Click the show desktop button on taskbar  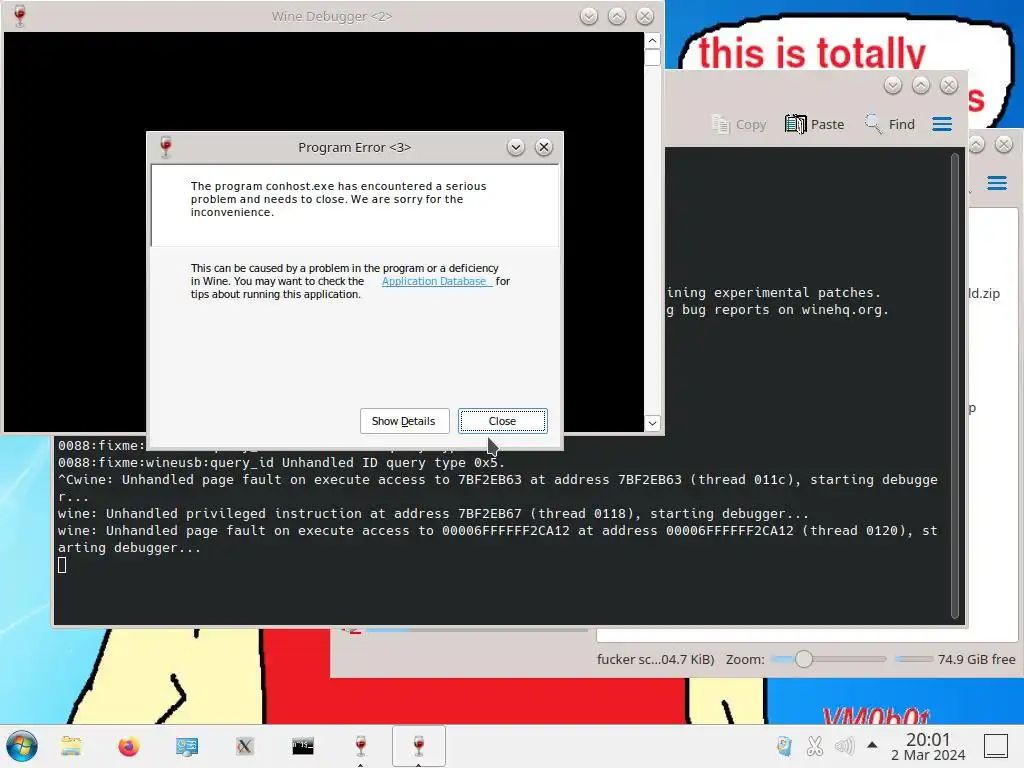tap(997, 746)
